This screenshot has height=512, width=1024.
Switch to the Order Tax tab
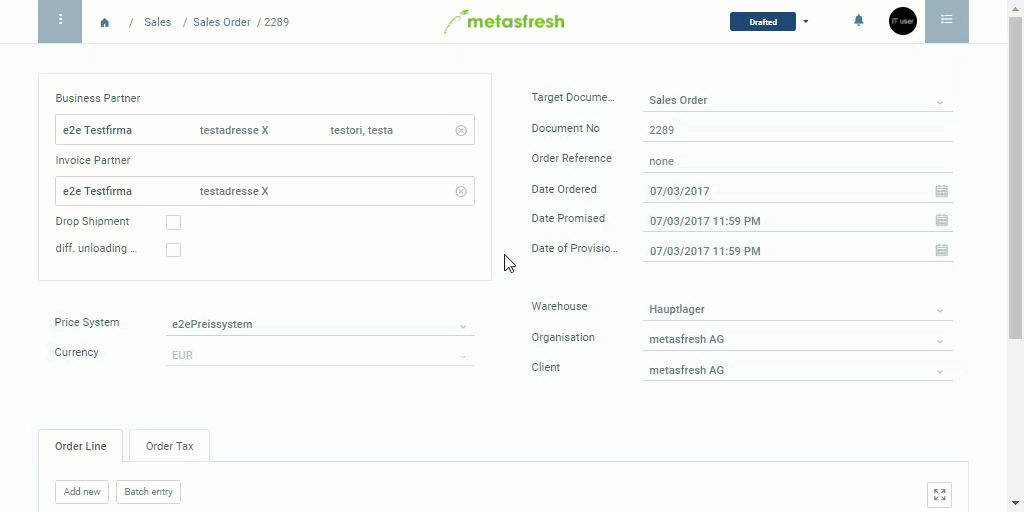(169, 446)
